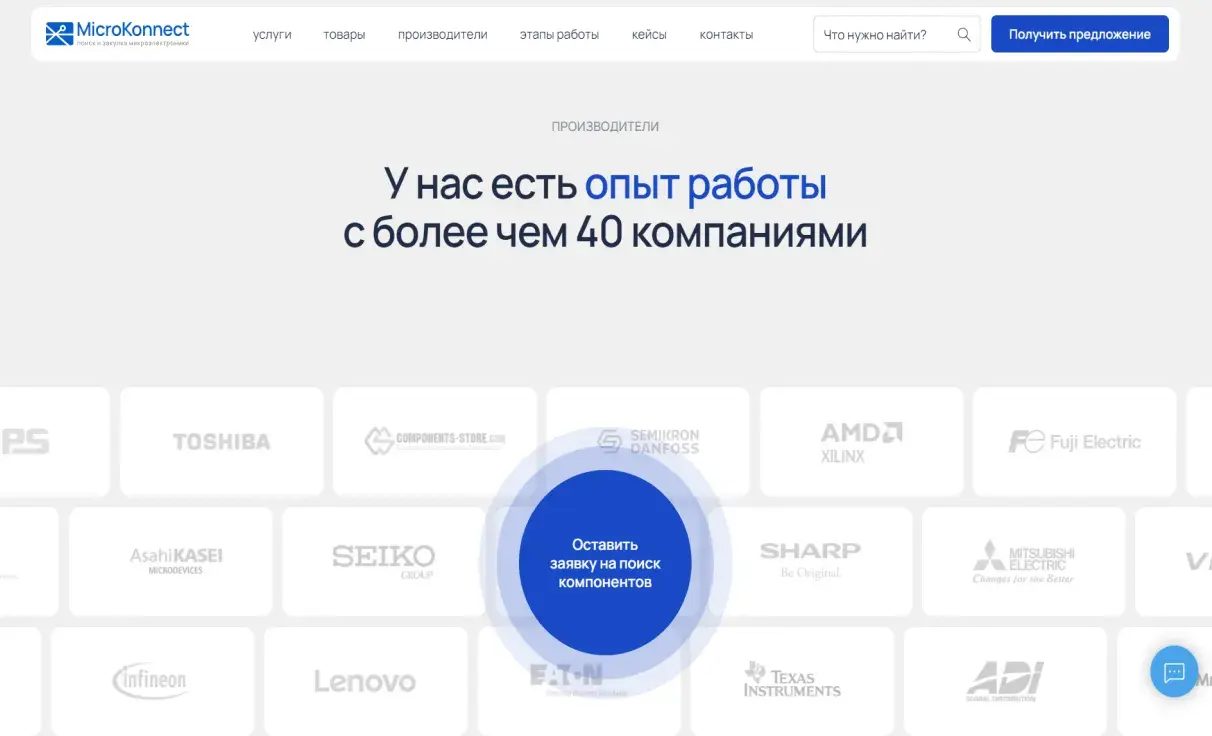Select the Components-Store.com card
The image size is (1212, 736).
click(435, 441)
